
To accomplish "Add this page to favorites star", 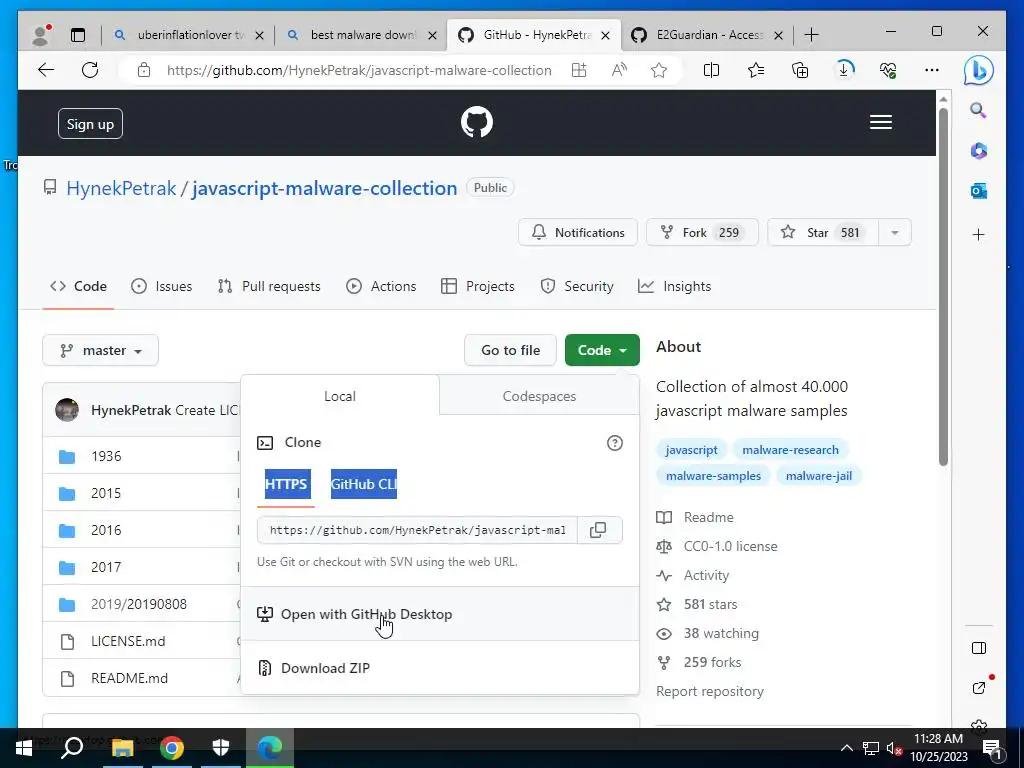I will 659,70.
